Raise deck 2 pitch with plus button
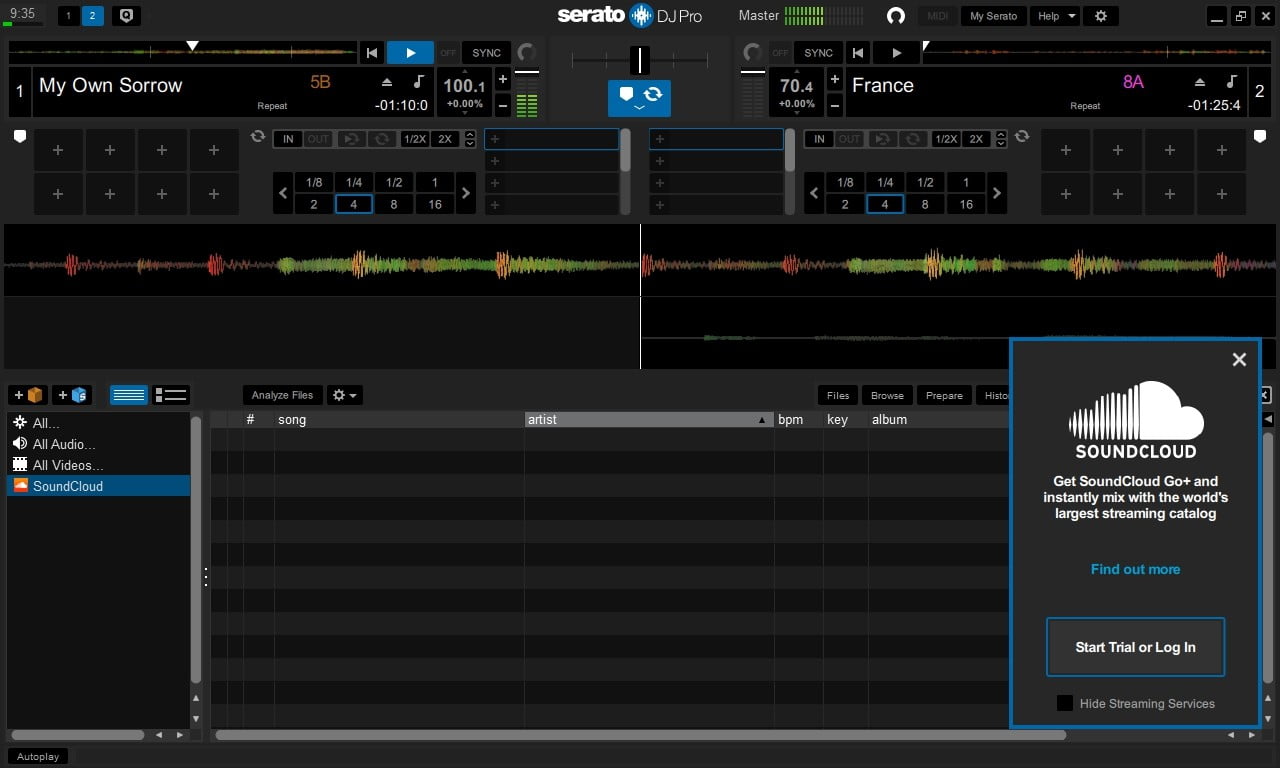 point(835,80)
